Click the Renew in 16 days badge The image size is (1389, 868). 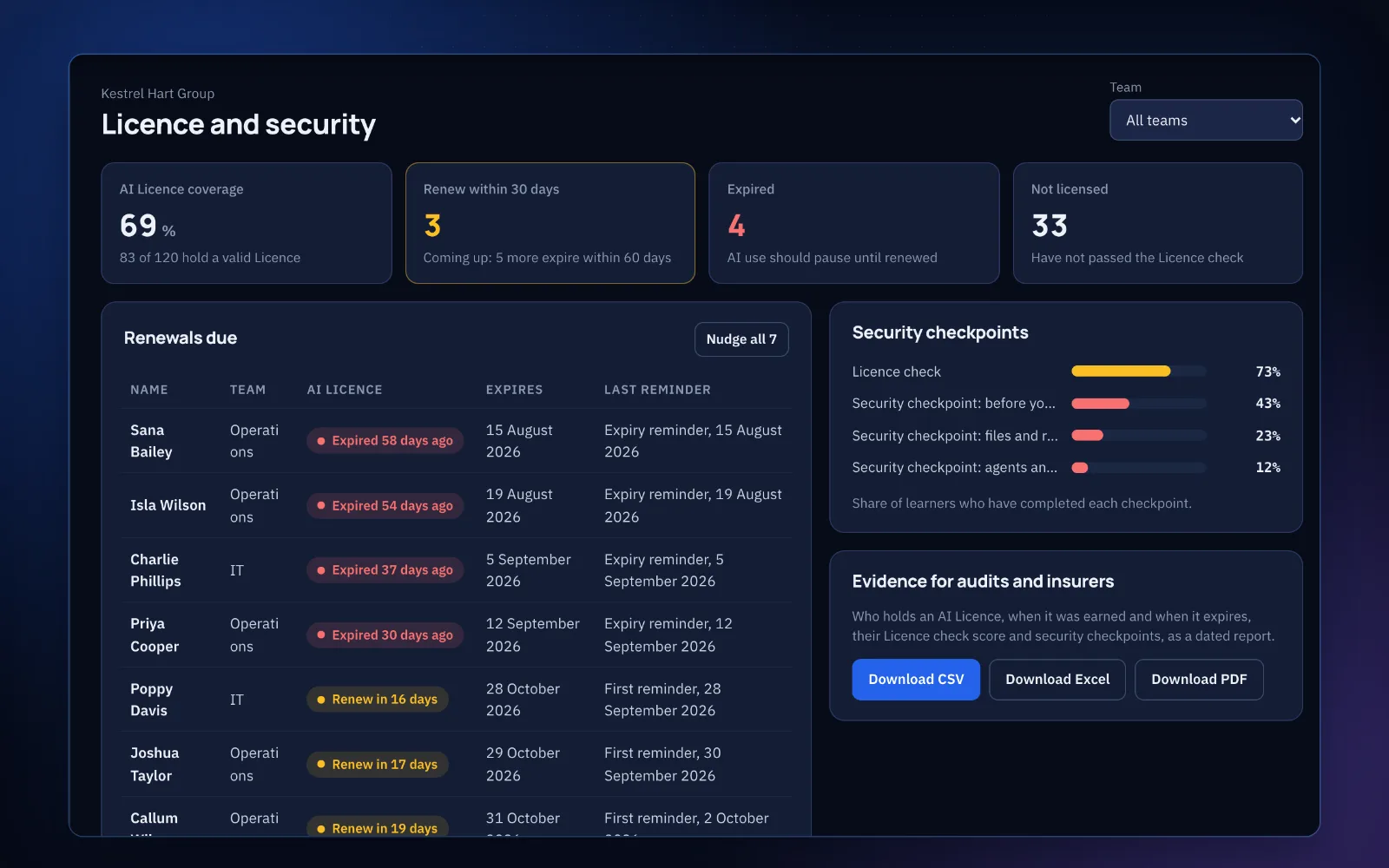(378, 700)
